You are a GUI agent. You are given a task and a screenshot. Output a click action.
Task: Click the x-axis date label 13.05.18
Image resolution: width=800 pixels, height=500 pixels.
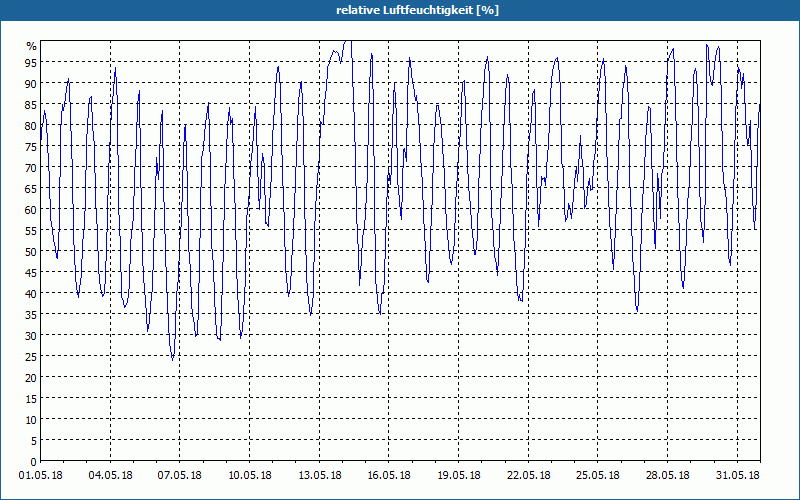click(319, 476)
